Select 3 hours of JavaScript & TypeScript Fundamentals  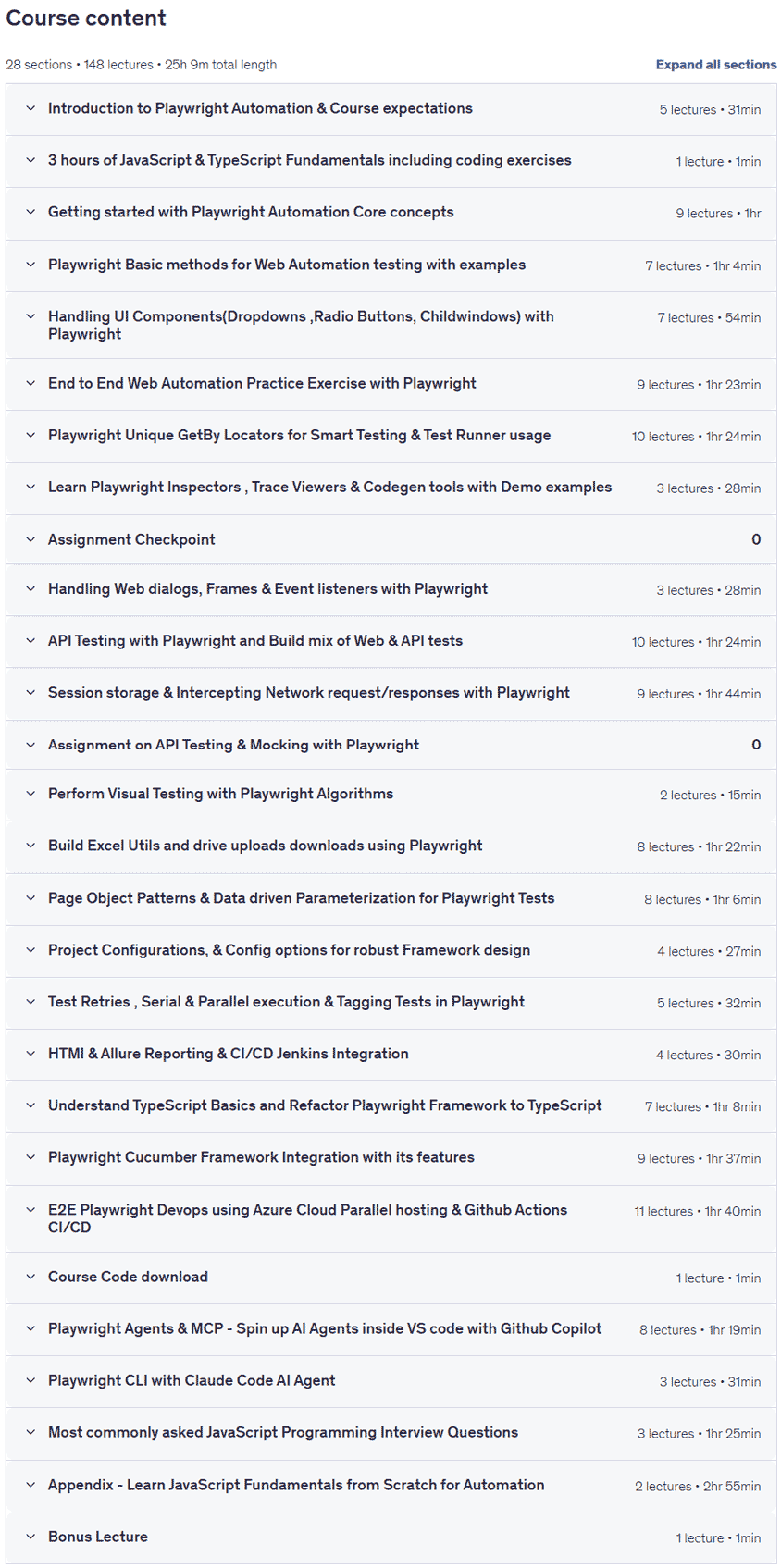coord(310,160)
